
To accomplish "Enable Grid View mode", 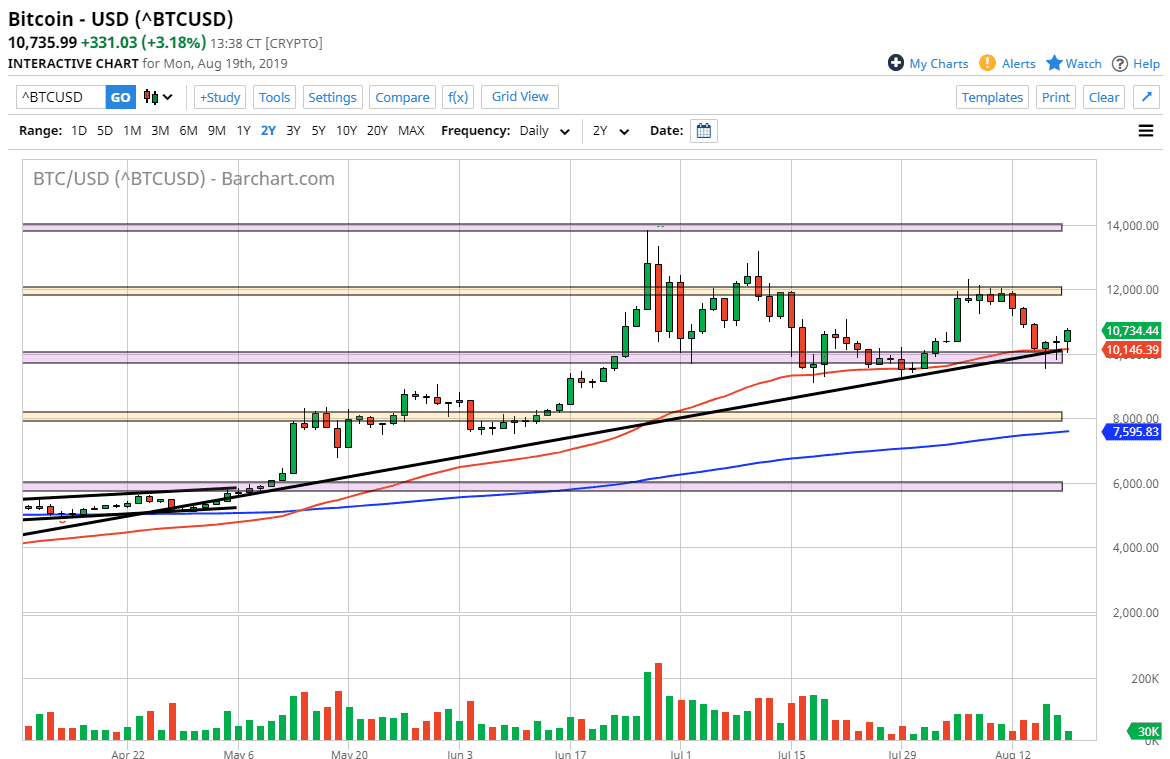I will pyautogui.click(x=519, y=96).
